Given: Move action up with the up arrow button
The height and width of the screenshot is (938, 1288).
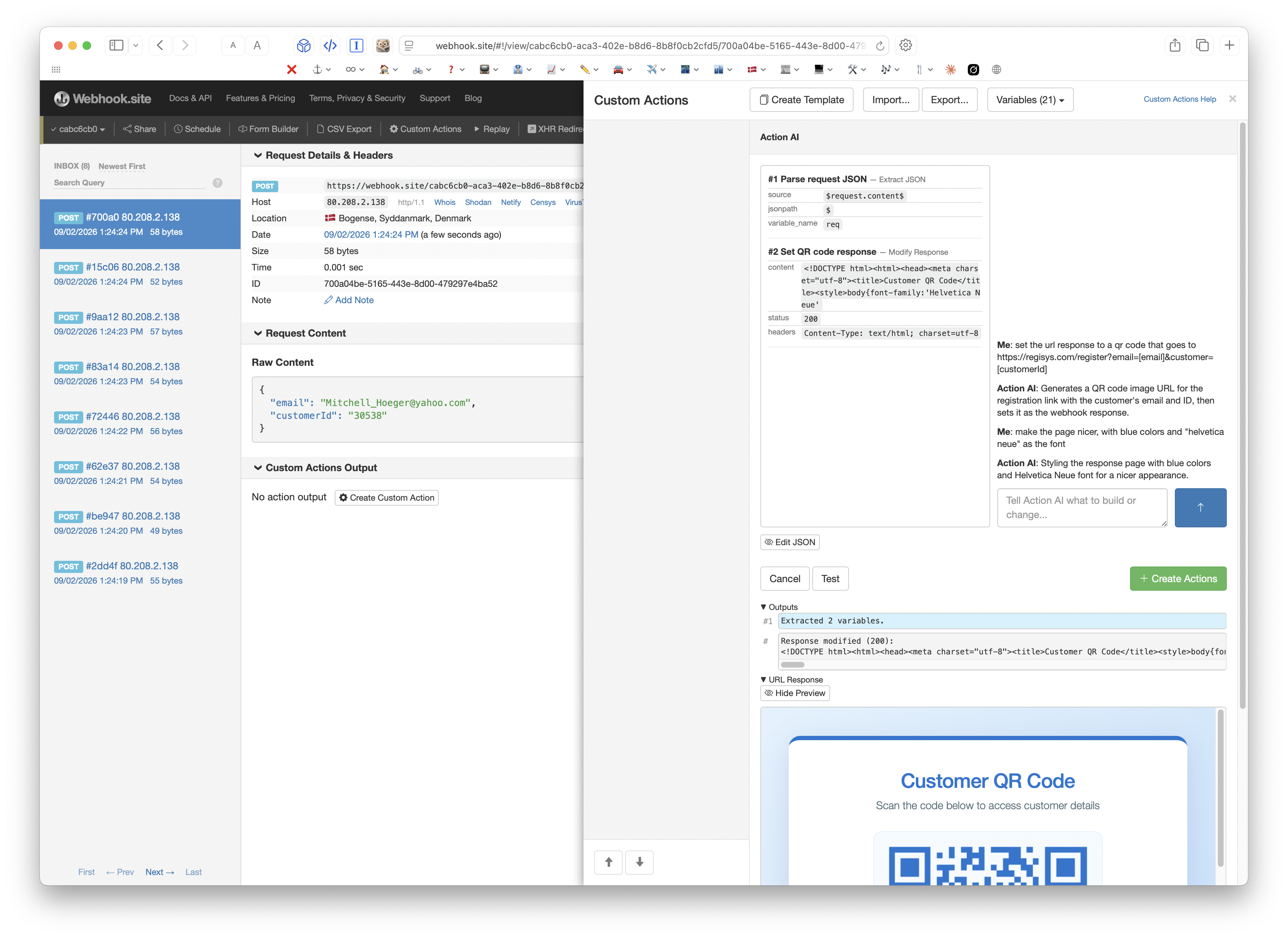Looking at the screenshot, I should [x=608, y=862].
